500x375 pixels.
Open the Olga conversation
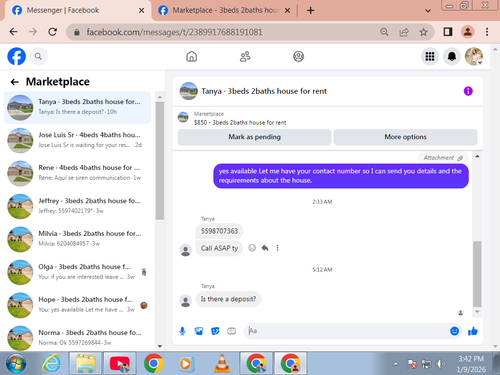[77, 272]
